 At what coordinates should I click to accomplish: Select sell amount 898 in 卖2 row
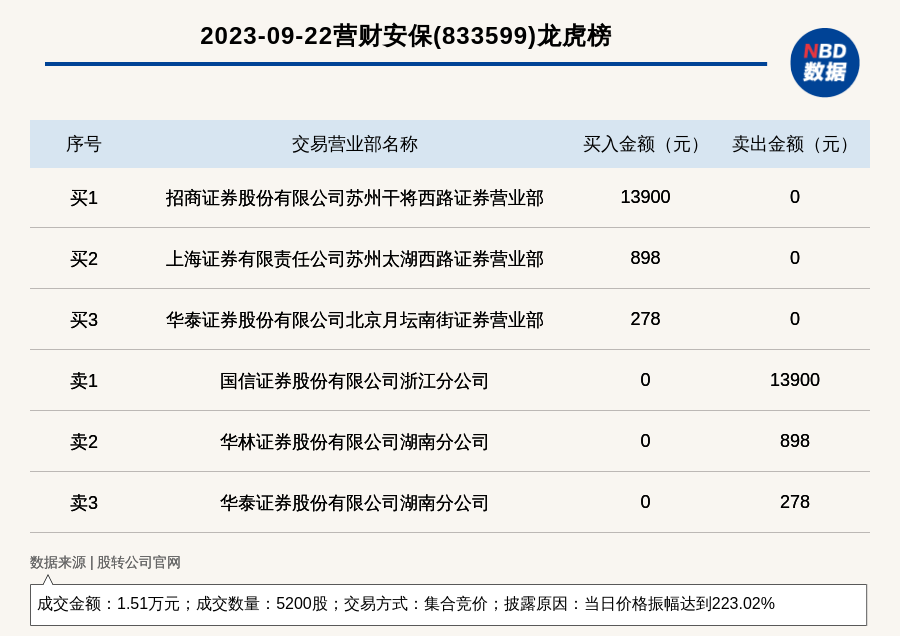coord(794,441)
